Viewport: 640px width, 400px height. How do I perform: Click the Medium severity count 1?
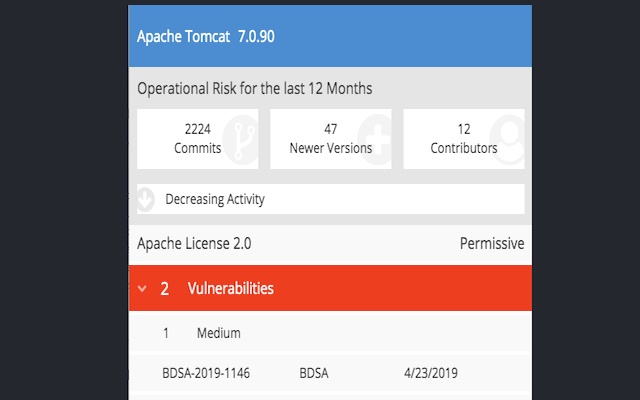[x=166, y=333]
